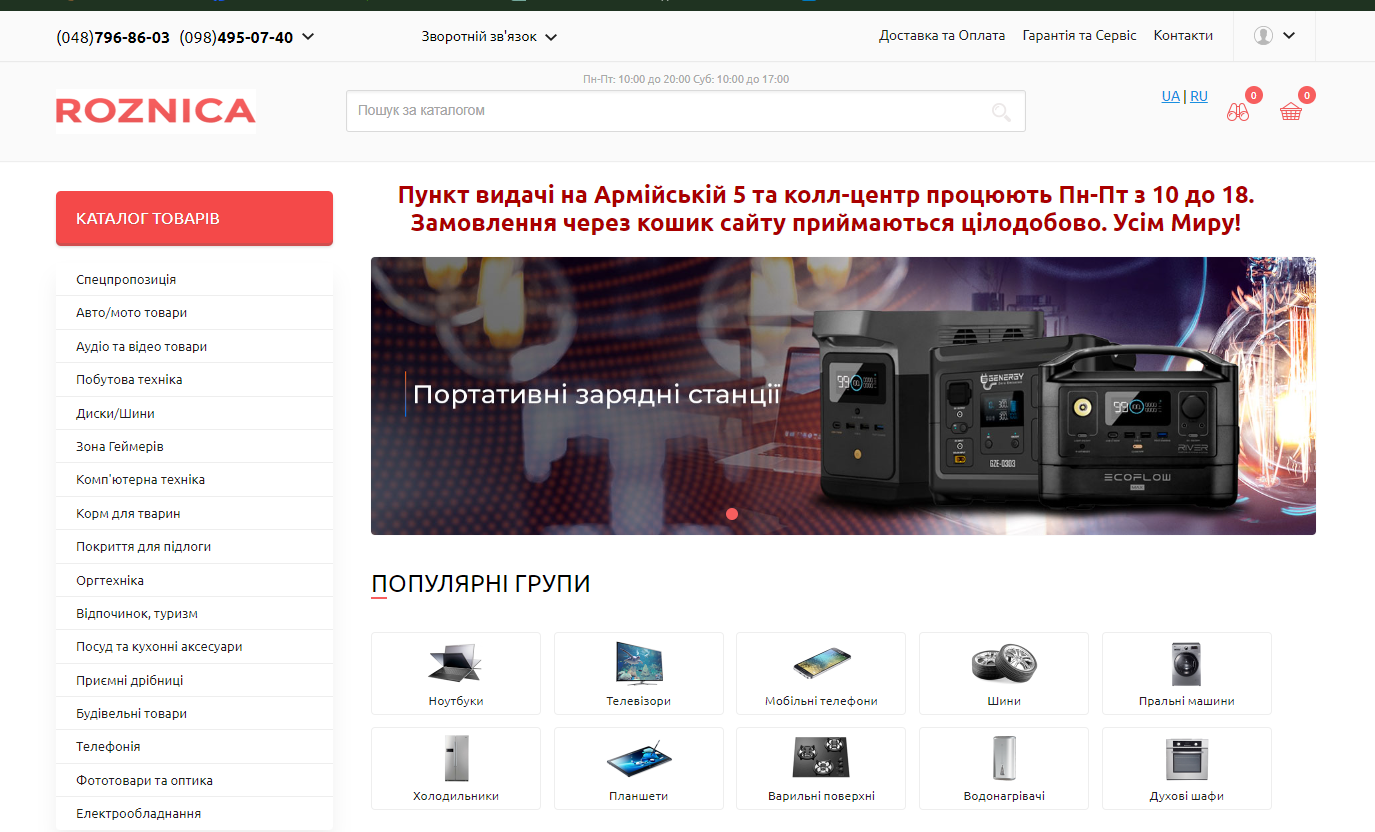Expand the account menu chevron
Viewport: 1375px width, 832px height.
click(1289, 36)
